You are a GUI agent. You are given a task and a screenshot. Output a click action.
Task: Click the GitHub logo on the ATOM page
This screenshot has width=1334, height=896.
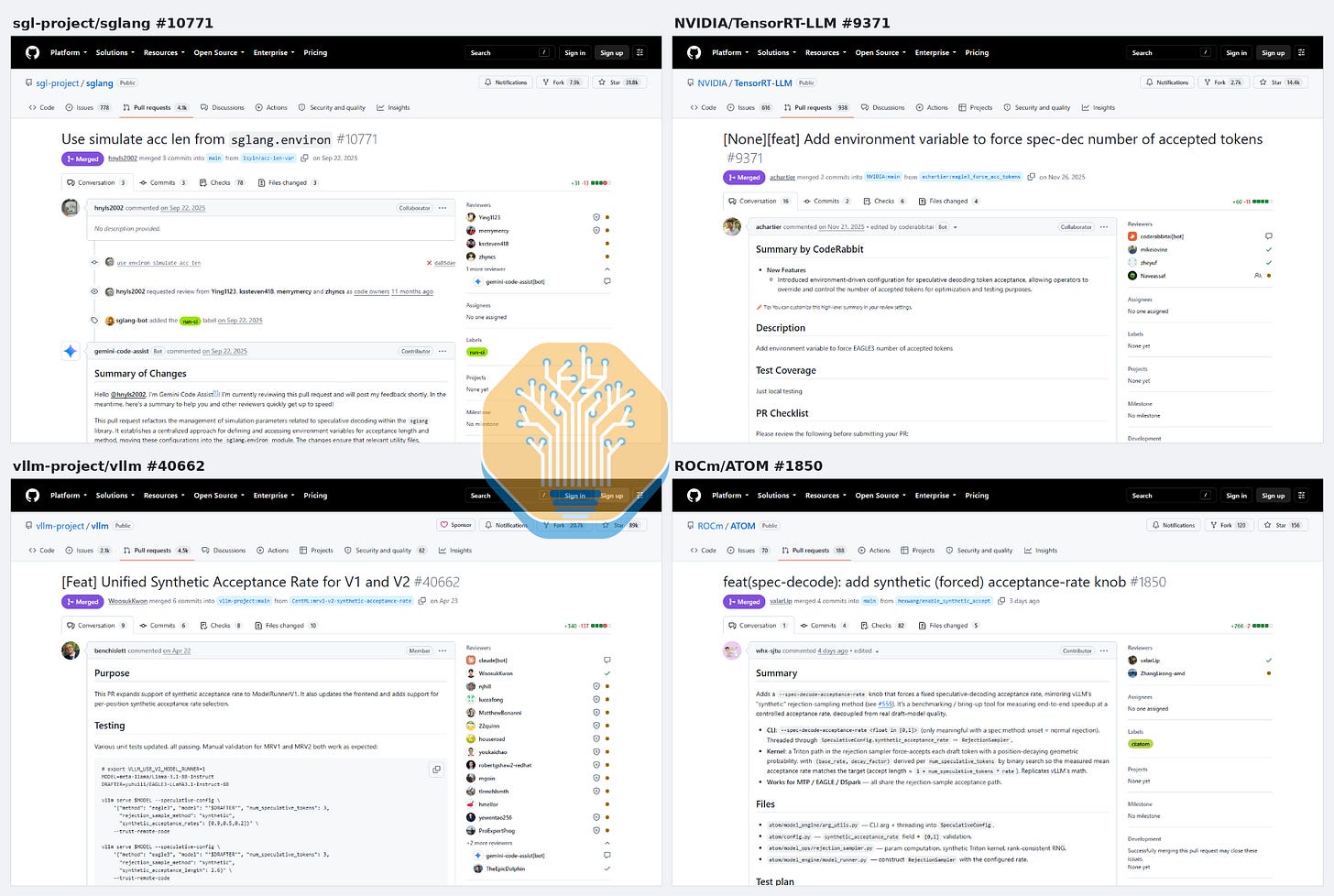[x=694, y=496]
